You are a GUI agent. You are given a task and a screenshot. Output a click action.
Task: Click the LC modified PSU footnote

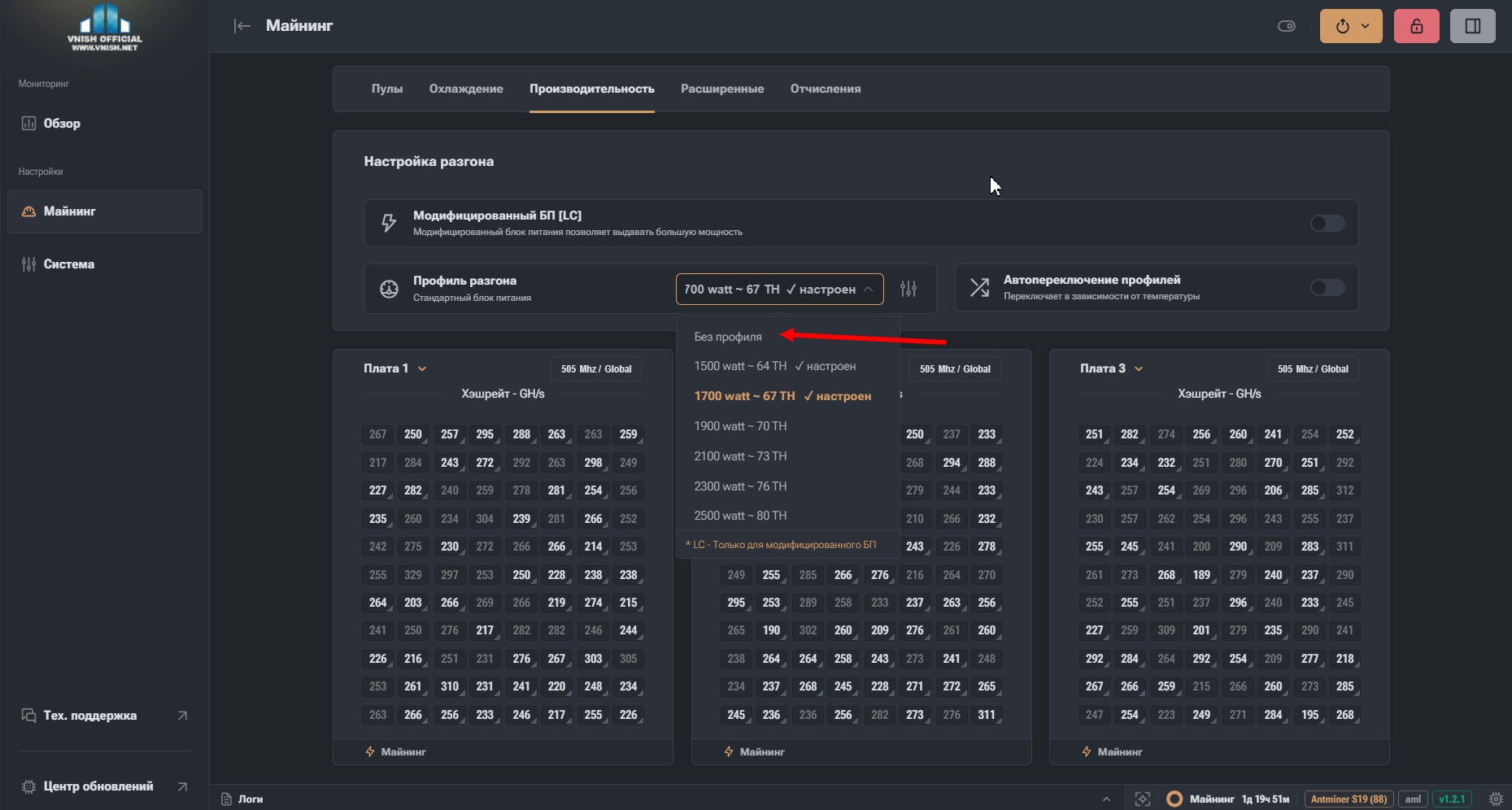coord(781,545)
